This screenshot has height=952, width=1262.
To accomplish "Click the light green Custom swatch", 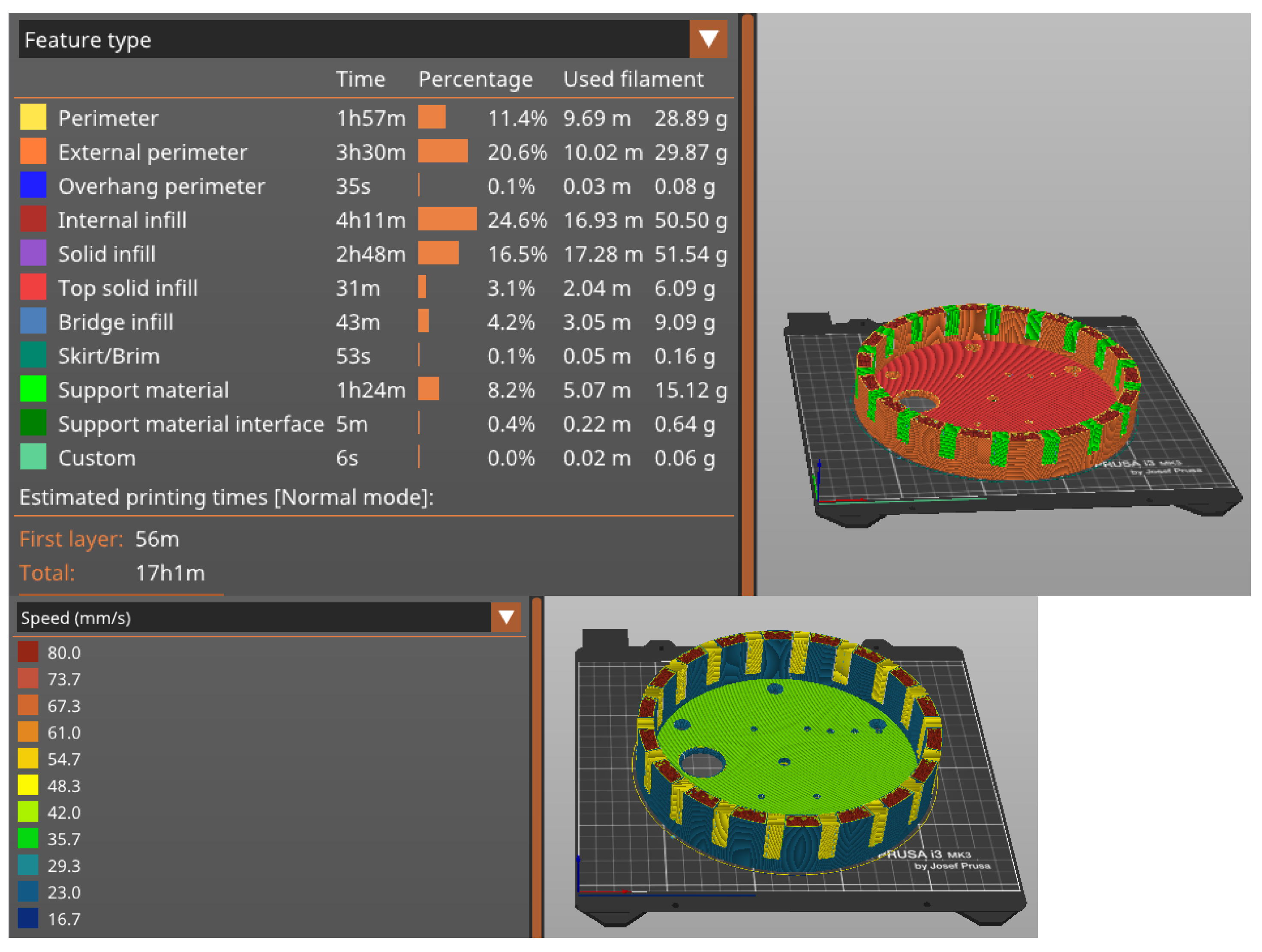I will pyautogui.click(x=33, y=457).
